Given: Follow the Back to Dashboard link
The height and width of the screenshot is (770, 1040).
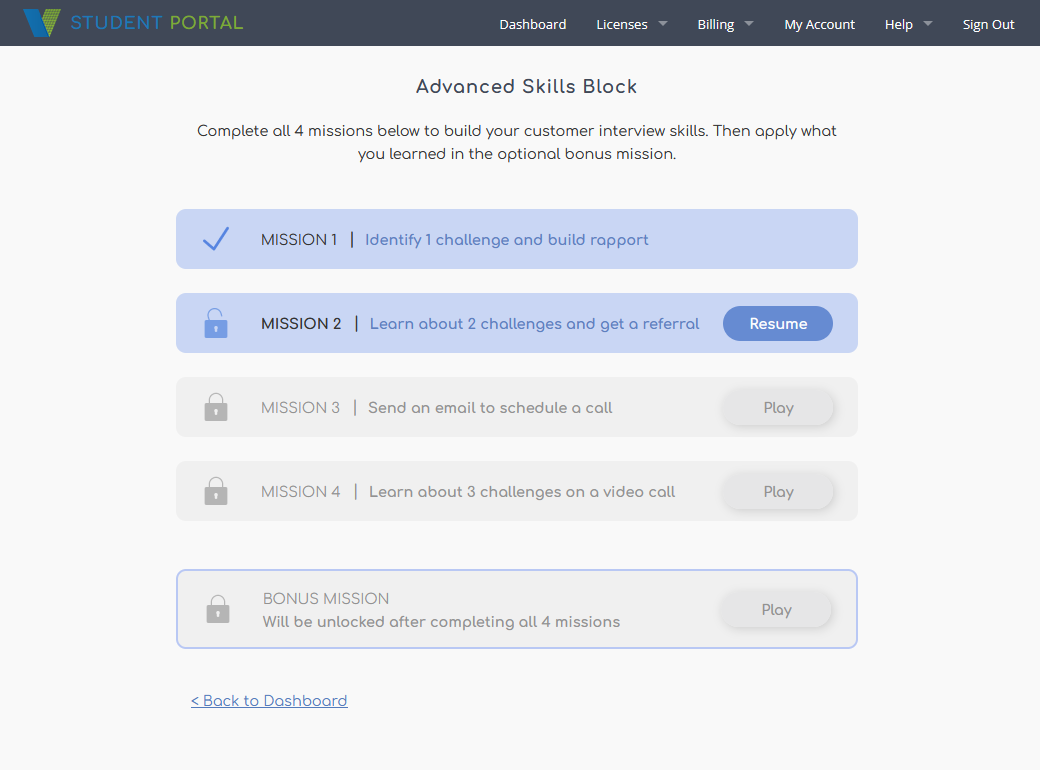Looking at the screenshot, I should (x=269, y=701).
